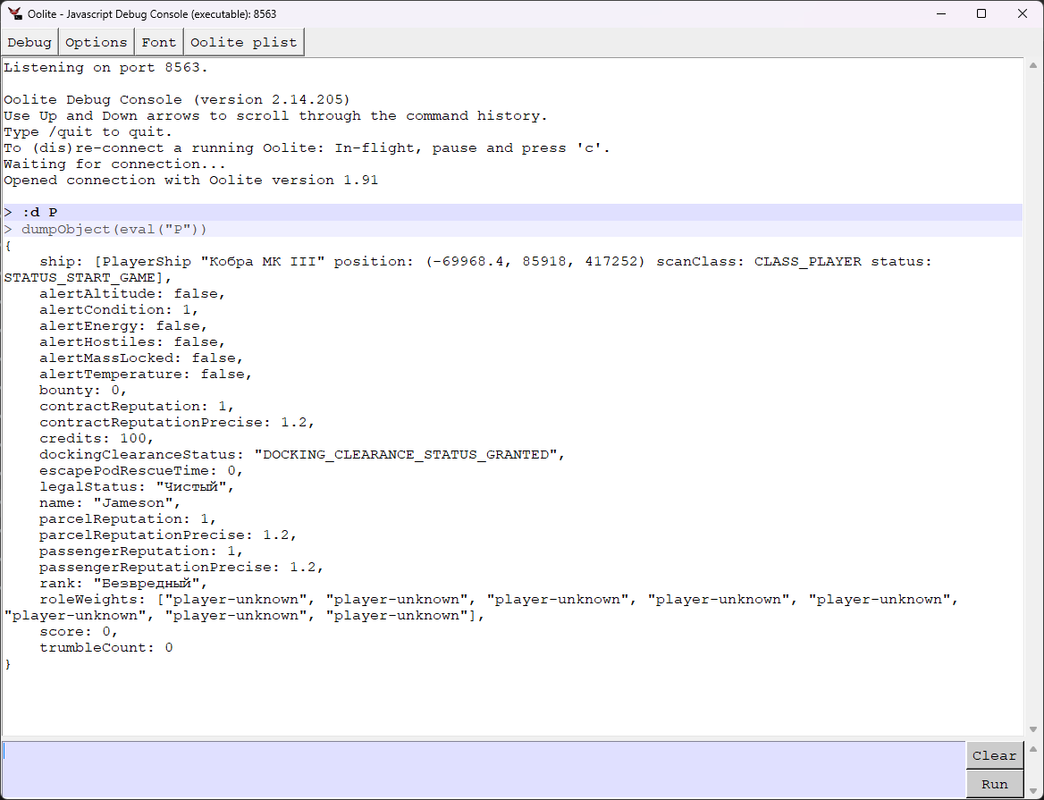
Task: Click 'Type /quit to quit.' line
Action: click(x=88, y=132)
